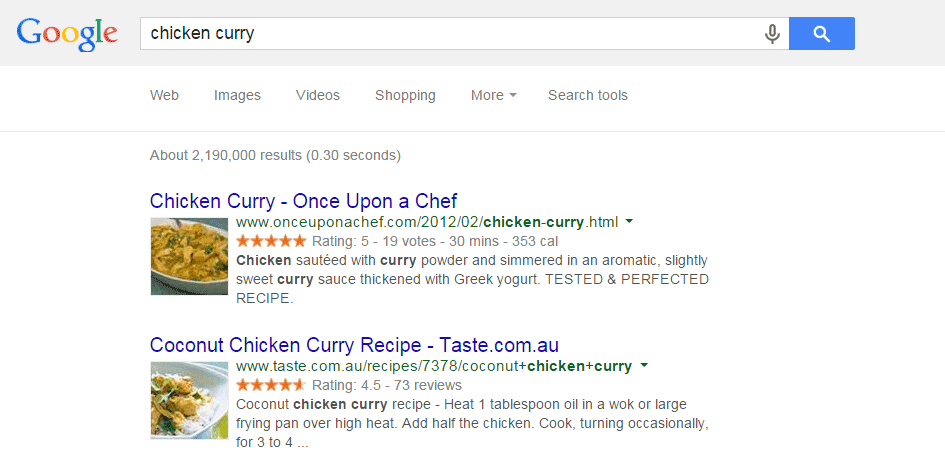Open Search tools
This screenshot has width=945, height=464.
click(588, 95)
